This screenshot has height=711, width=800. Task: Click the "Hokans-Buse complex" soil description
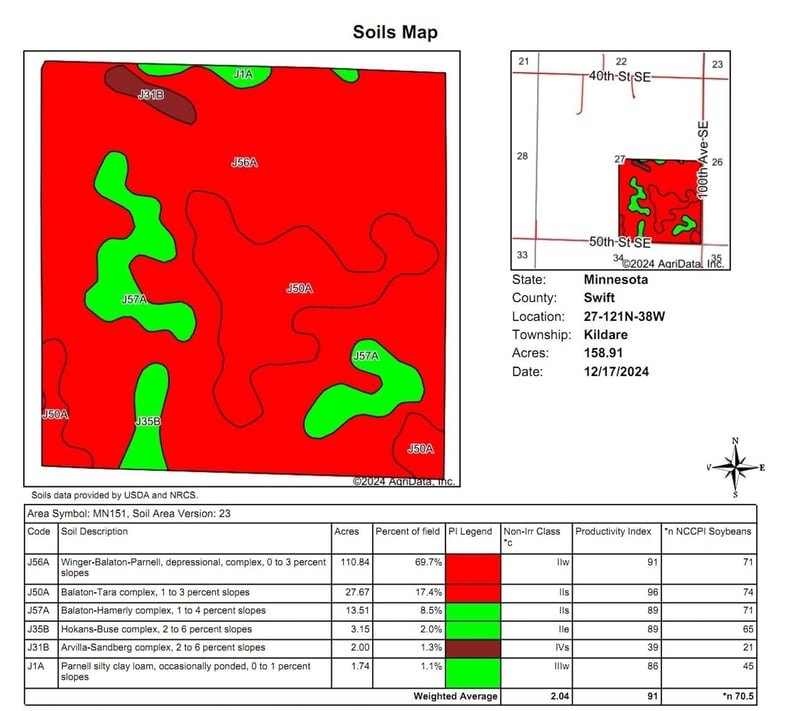(156, 629)
